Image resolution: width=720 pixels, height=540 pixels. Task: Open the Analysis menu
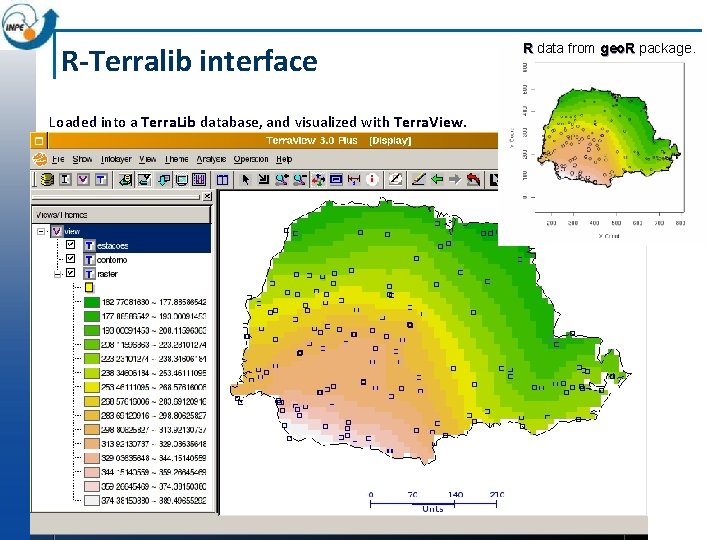tap(211, 159)
